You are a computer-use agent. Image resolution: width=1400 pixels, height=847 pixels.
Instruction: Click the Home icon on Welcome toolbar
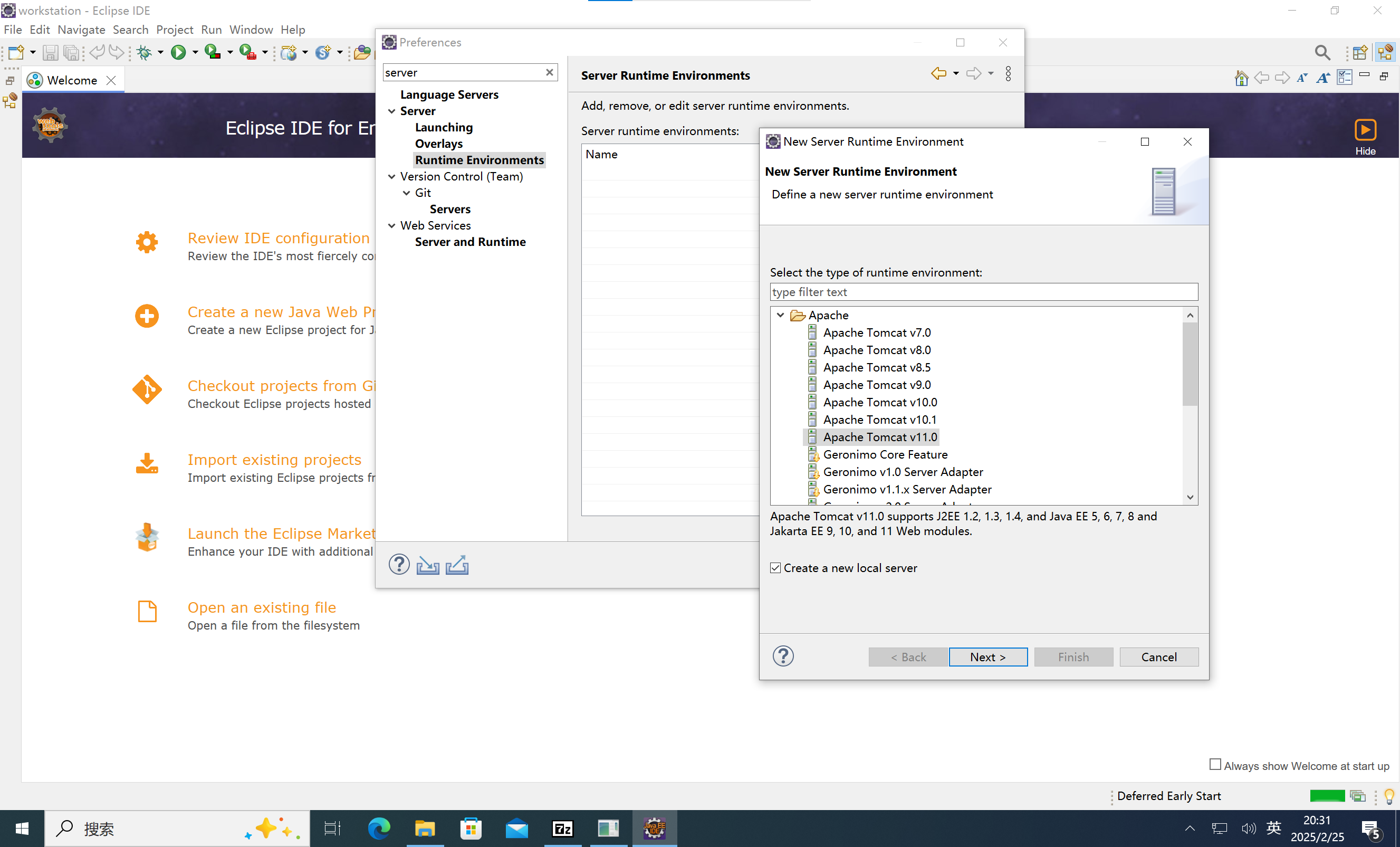[x=1241, y=78]
